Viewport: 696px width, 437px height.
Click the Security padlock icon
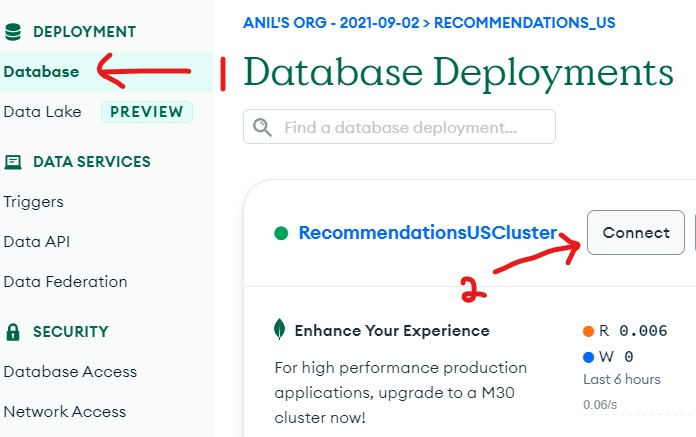click(x=13, y=331)
